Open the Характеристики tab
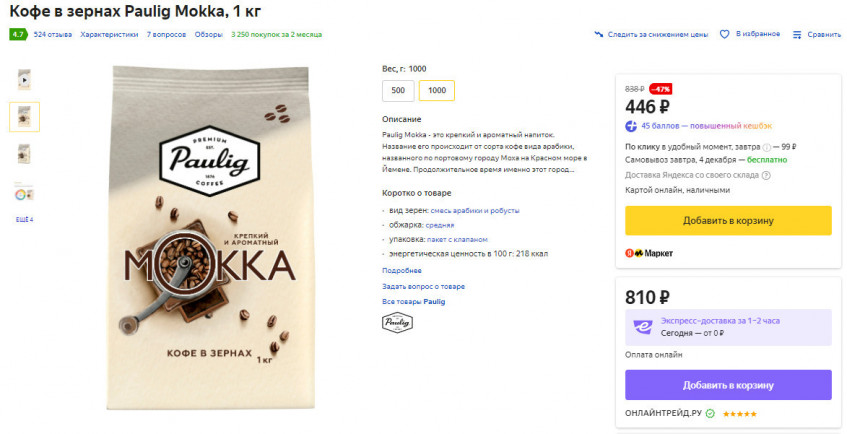Screen dimensions: 847x434 click(109, 34)
